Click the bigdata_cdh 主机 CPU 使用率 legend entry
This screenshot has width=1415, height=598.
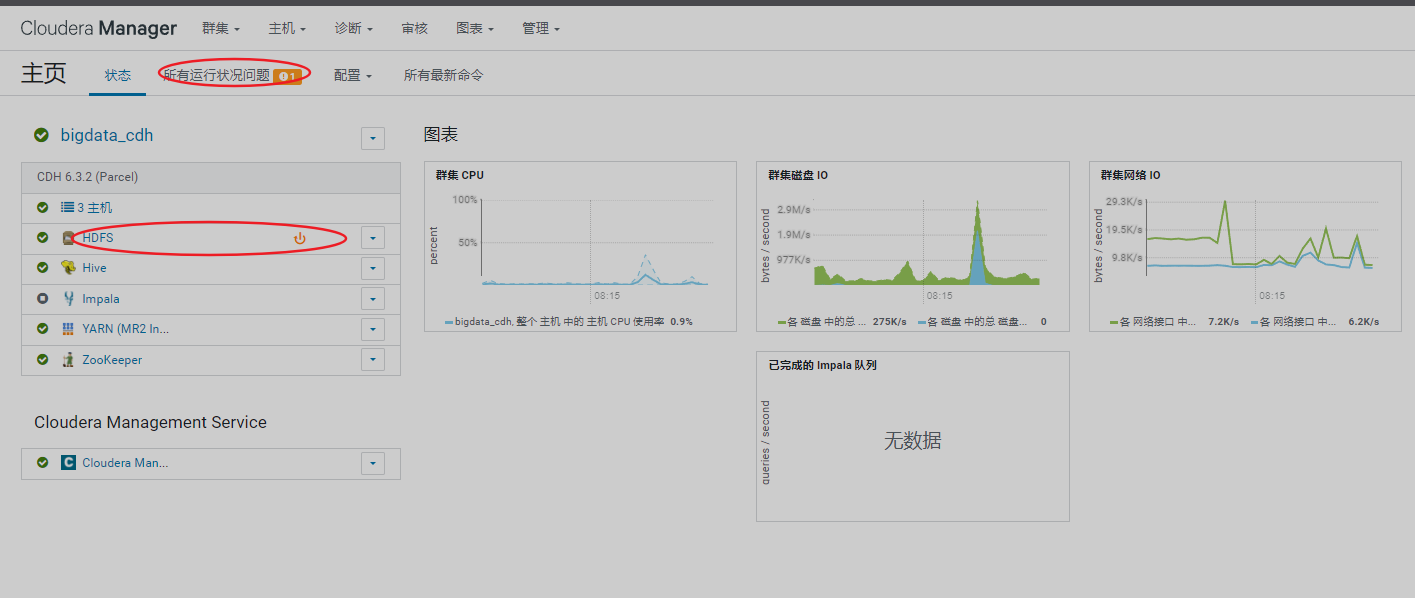(x=569, y=322)
